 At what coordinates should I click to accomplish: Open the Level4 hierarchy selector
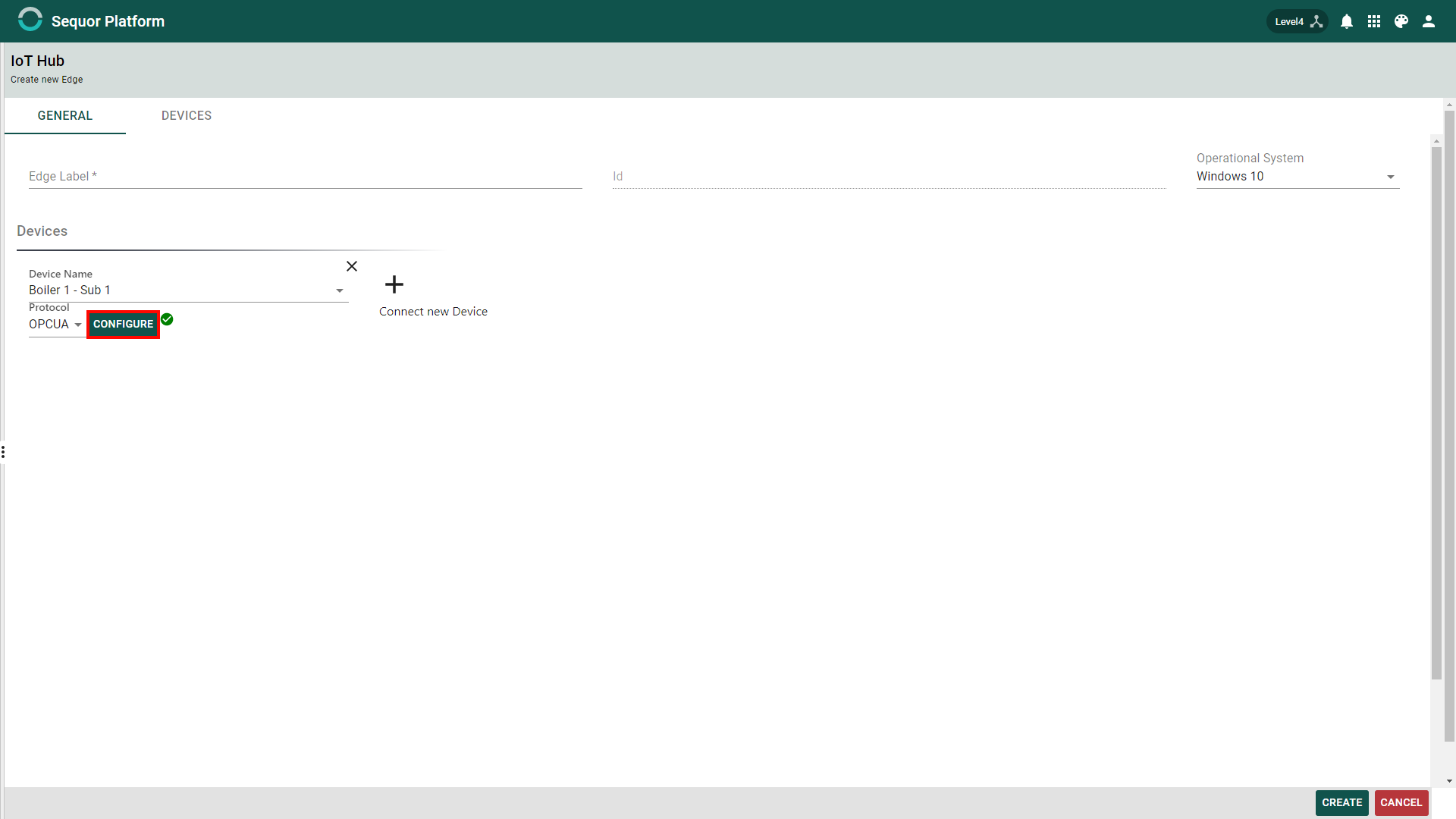click(x=1298, y=21)
